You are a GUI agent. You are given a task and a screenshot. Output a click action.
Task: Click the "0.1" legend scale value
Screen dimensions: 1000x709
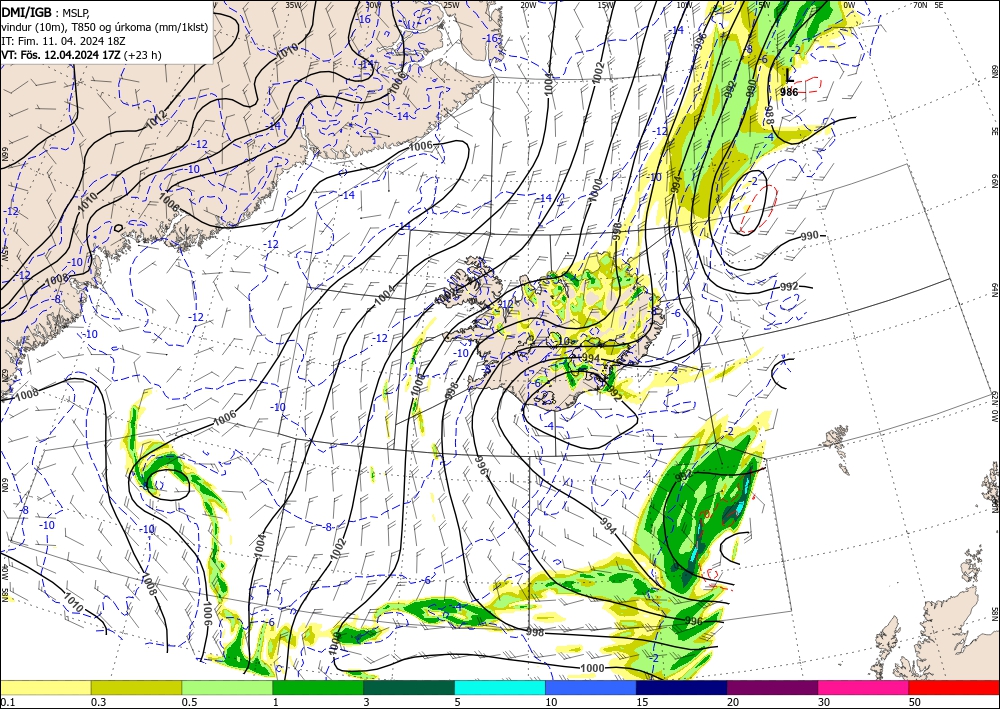(x=8, y=702)
